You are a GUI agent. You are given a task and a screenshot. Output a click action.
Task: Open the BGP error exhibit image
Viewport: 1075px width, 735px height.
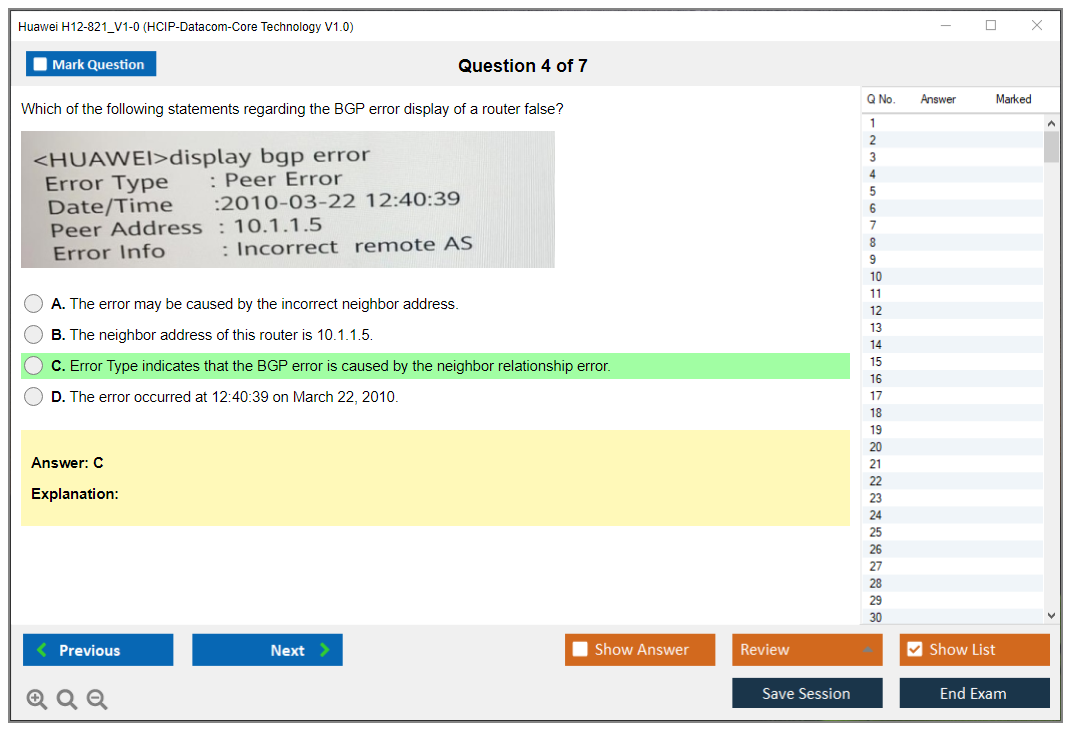coord(288,199)
